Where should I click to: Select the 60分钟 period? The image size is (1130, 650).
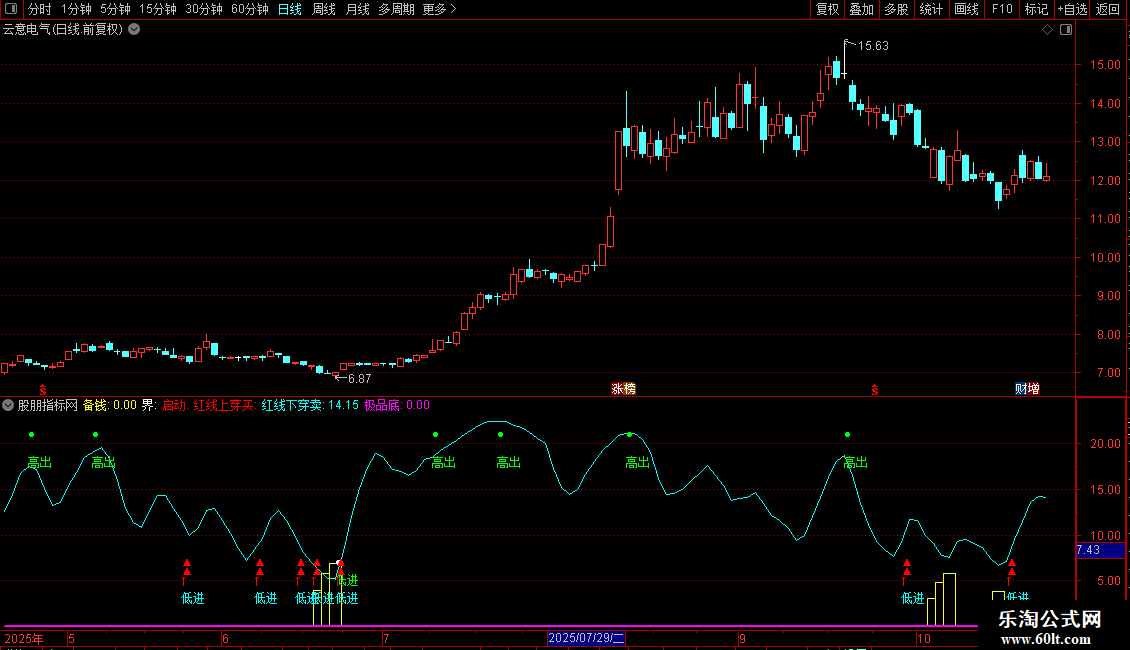point(250,9)
